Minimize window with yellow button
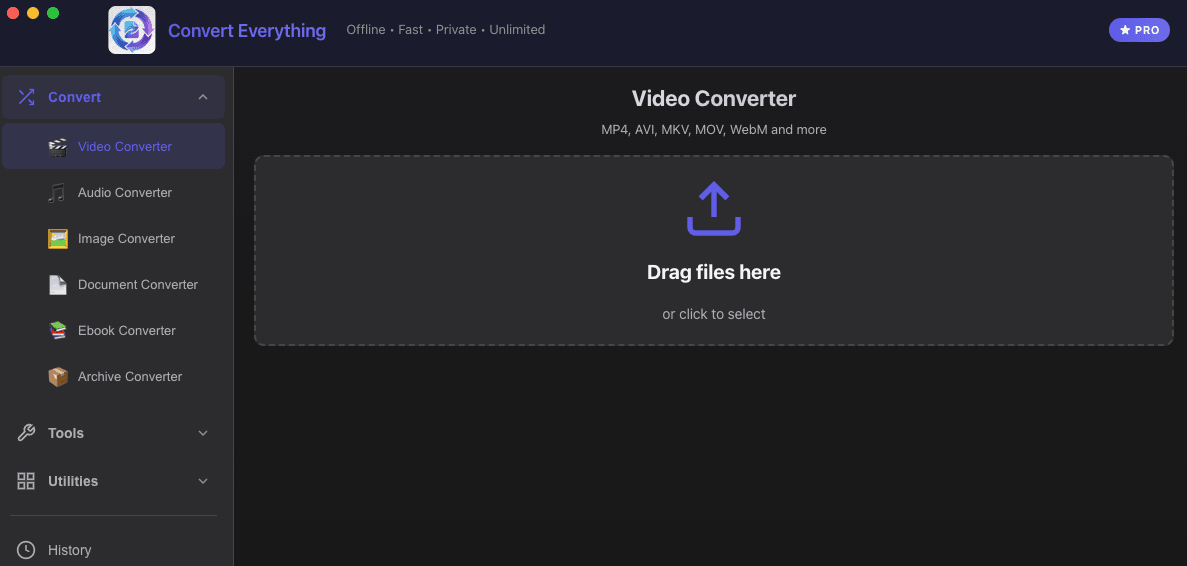The height and width of the screenshot is (566, 1187). (33, 13)
